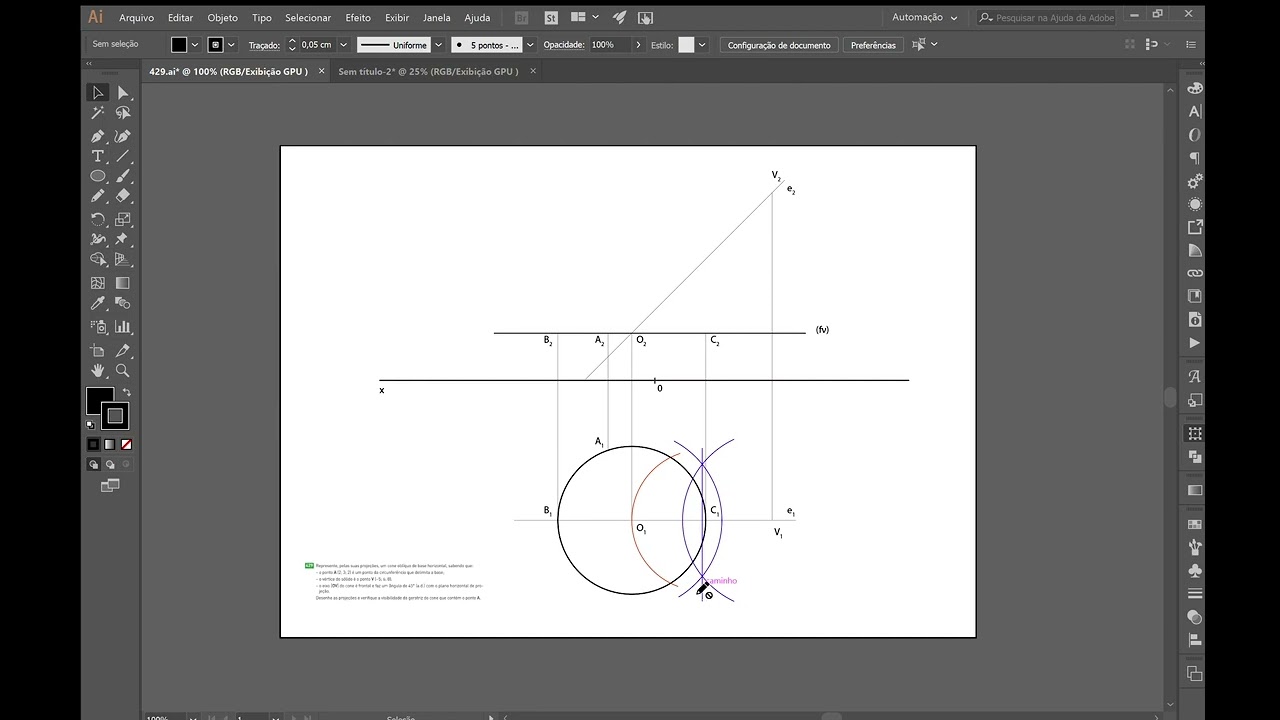Select the Slice tool
1280x720 pixels.
[x=123, y=350]
